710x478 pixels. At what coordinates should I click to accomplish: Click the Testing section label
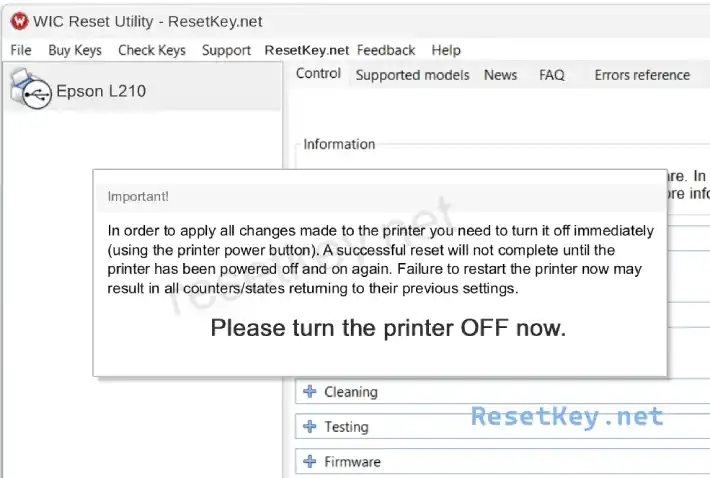coord(346,426)
